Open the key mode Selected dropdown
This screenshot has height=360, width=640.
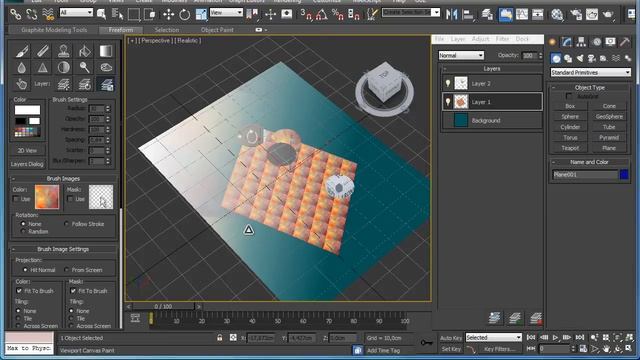click(493, 338)
